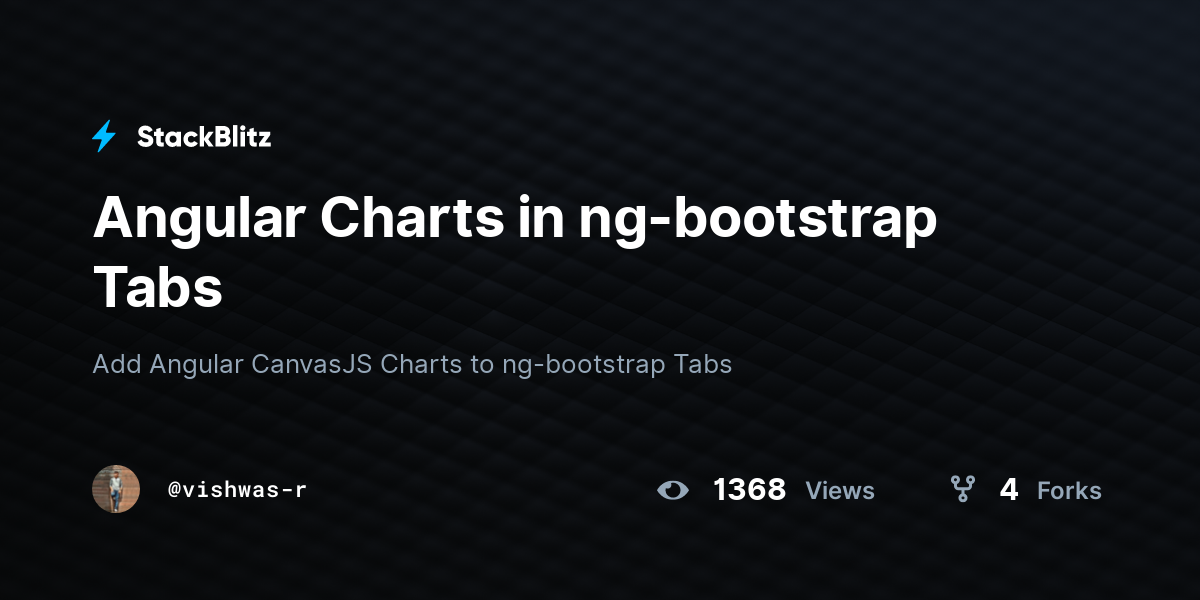1200x600 pixels.
Task: Click the word "in" in the heading
Action: (542, 217)
